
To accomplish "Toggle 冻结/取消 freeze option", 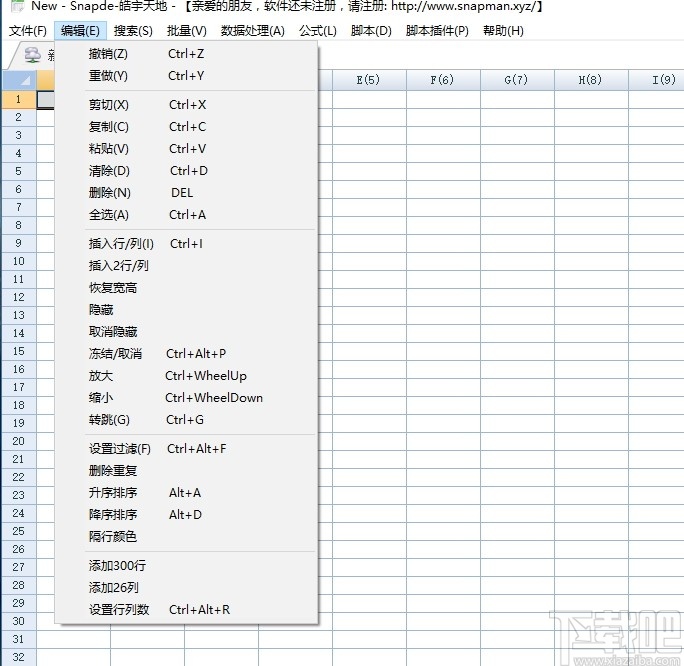I will click(187, 354).
